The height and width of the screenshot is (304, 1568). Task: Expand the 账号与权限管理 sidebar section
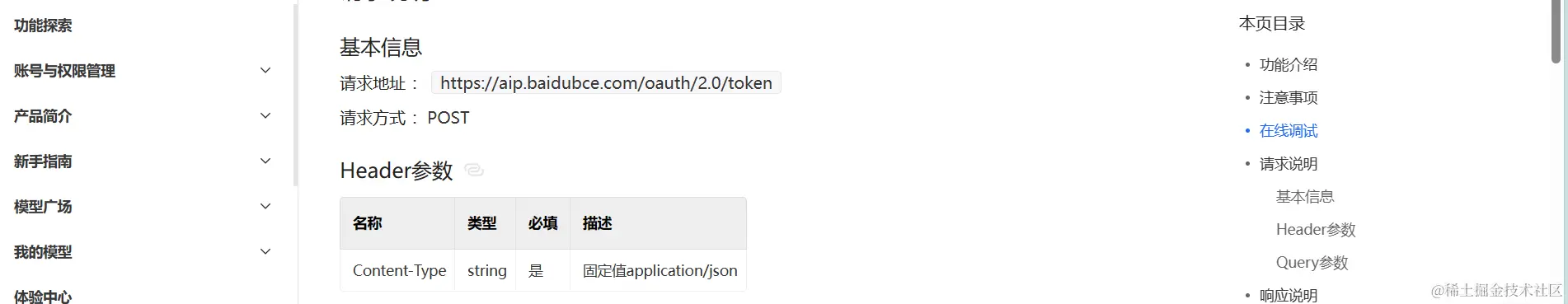coord(265,71)
